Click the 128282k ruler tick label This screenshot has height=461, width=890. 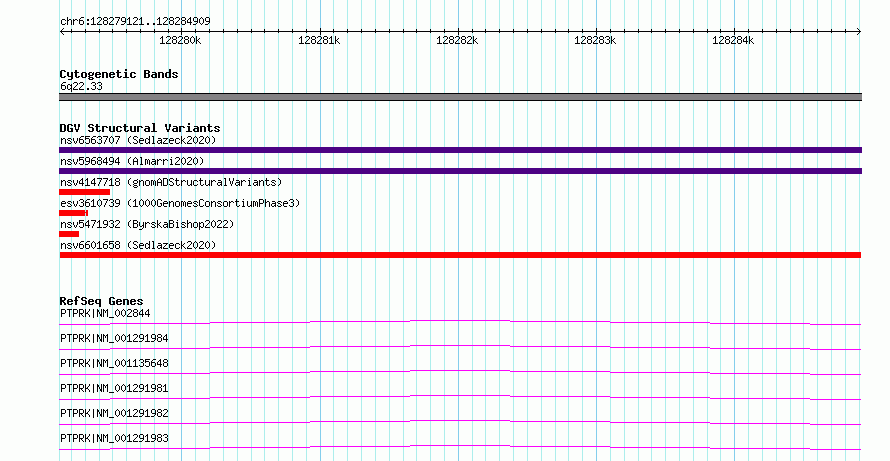(x=457, y=40)
